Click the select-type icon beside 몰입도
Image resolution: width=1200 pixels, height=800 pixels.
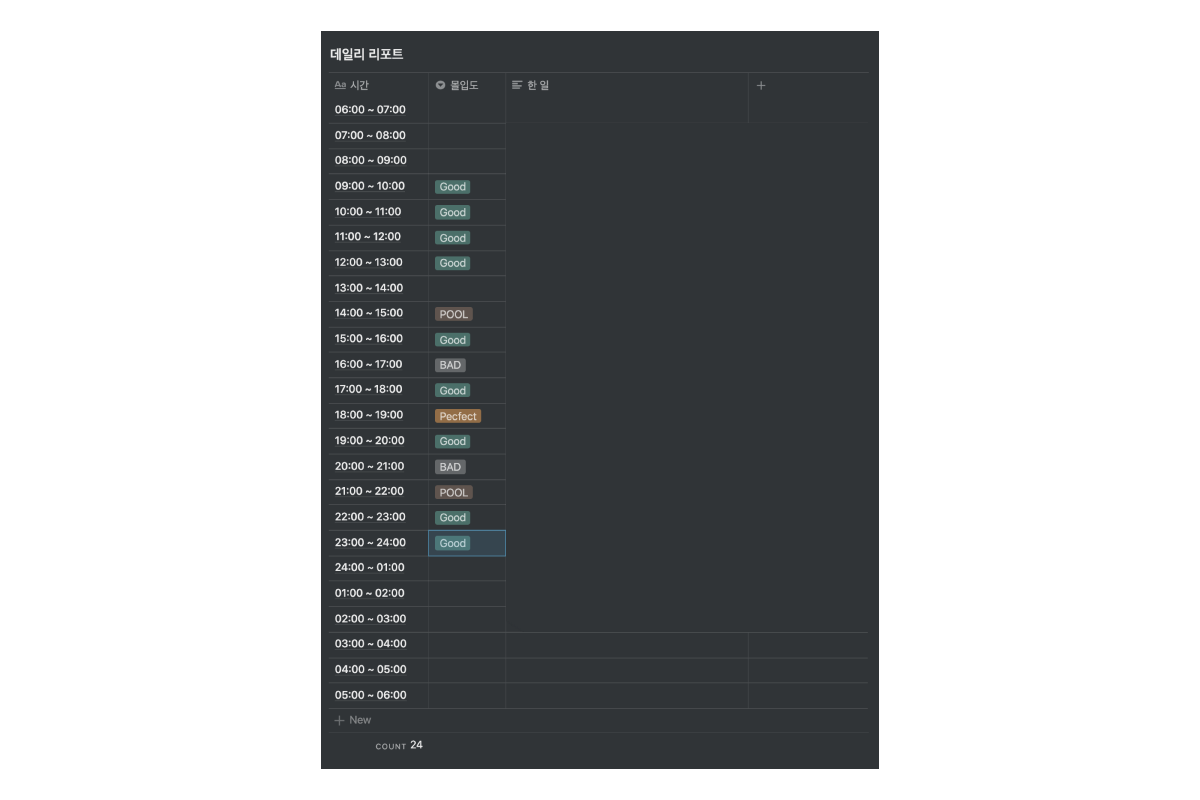(x=440, y=86)
